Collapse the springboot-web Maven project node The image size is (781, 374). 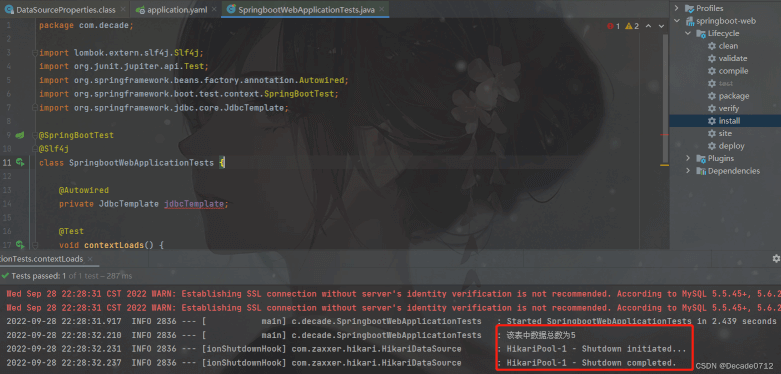(676, 21)
